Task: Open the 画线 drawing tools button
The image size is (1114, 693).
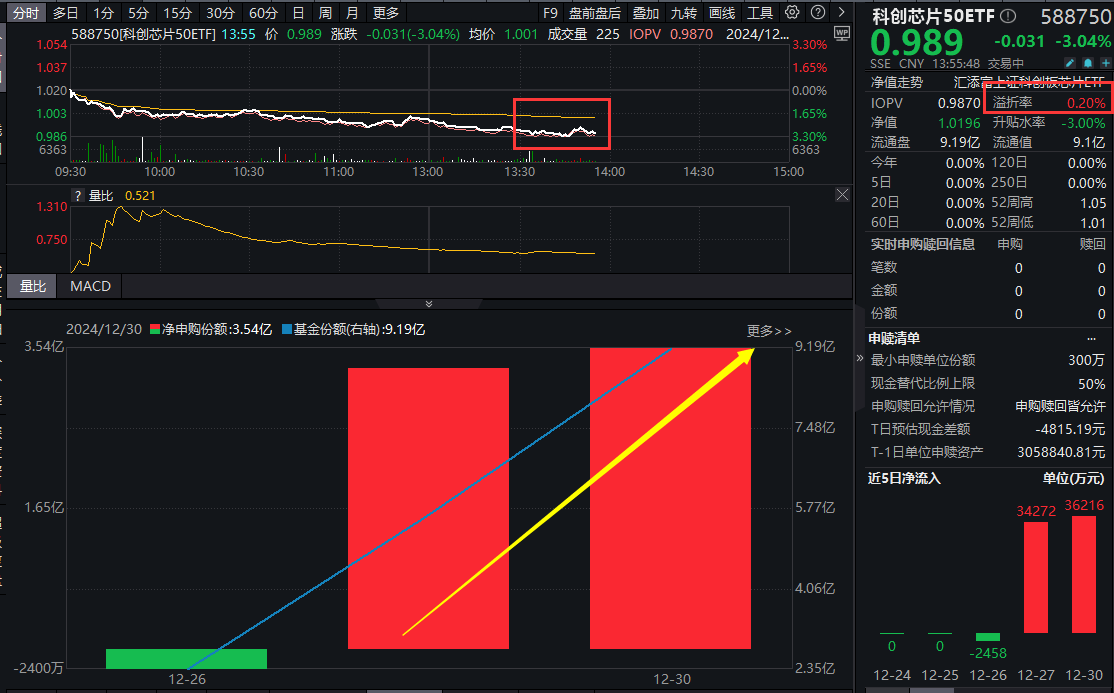Action: click(x=721, y=13)
